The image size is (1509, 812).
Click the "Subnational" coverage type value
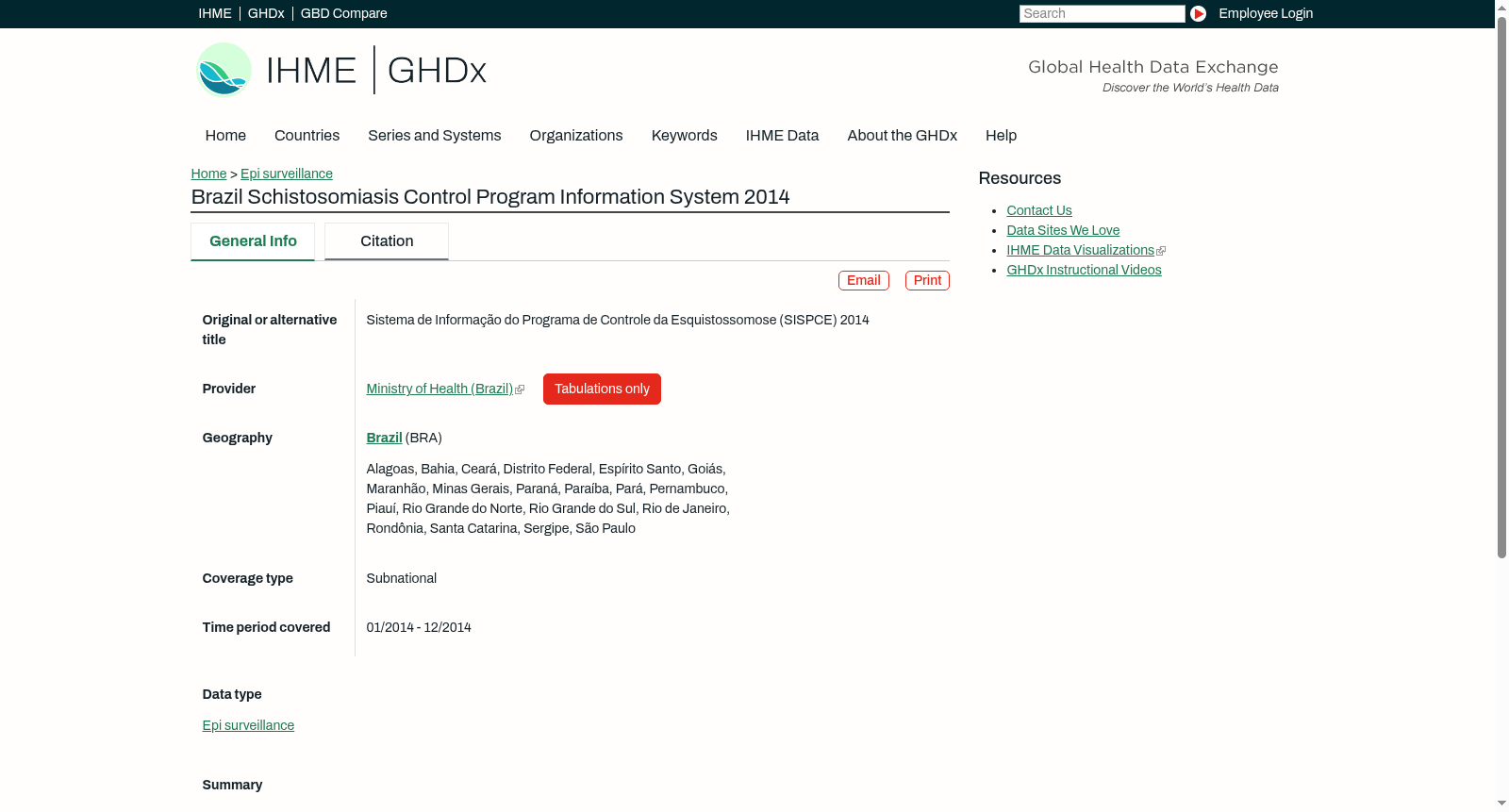pyautogui.click(x=402, y=578)
